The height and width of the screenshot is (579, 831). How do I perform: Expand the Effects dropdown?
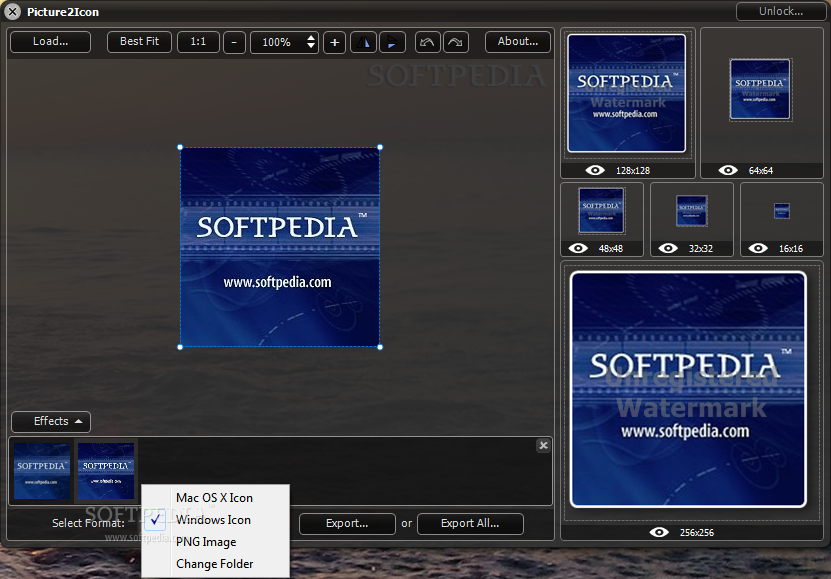(x=51, y=422)
